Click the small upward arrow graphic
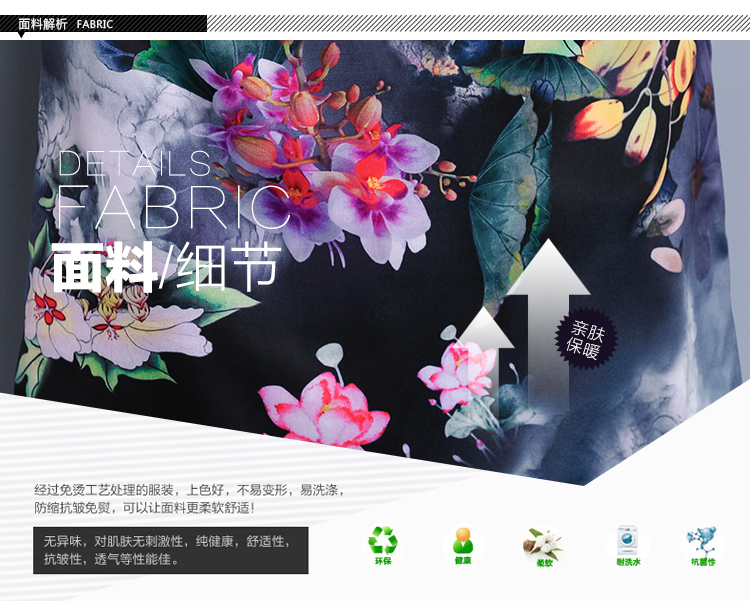This screenshot has width=750, height=601. (484, 350)
